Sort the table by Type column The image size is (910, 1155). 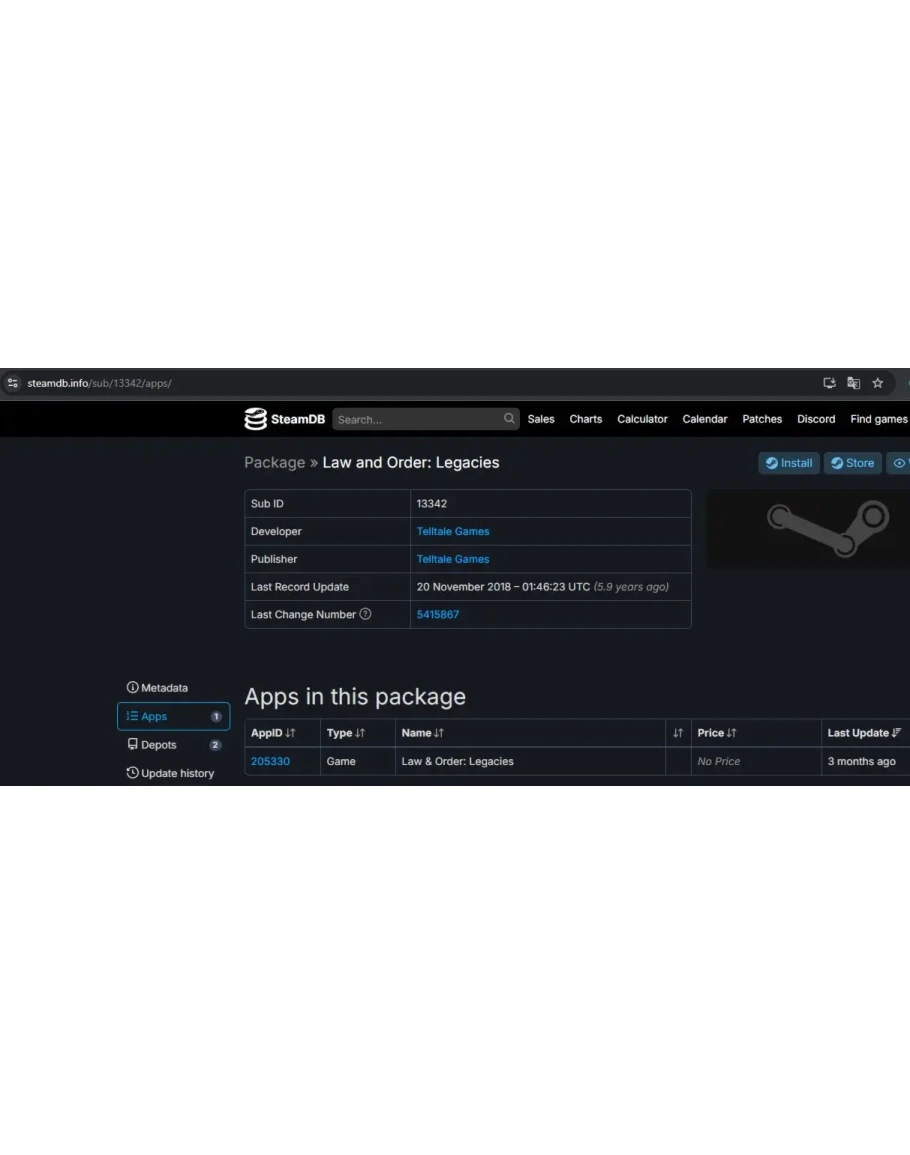(x=345, y=733)
